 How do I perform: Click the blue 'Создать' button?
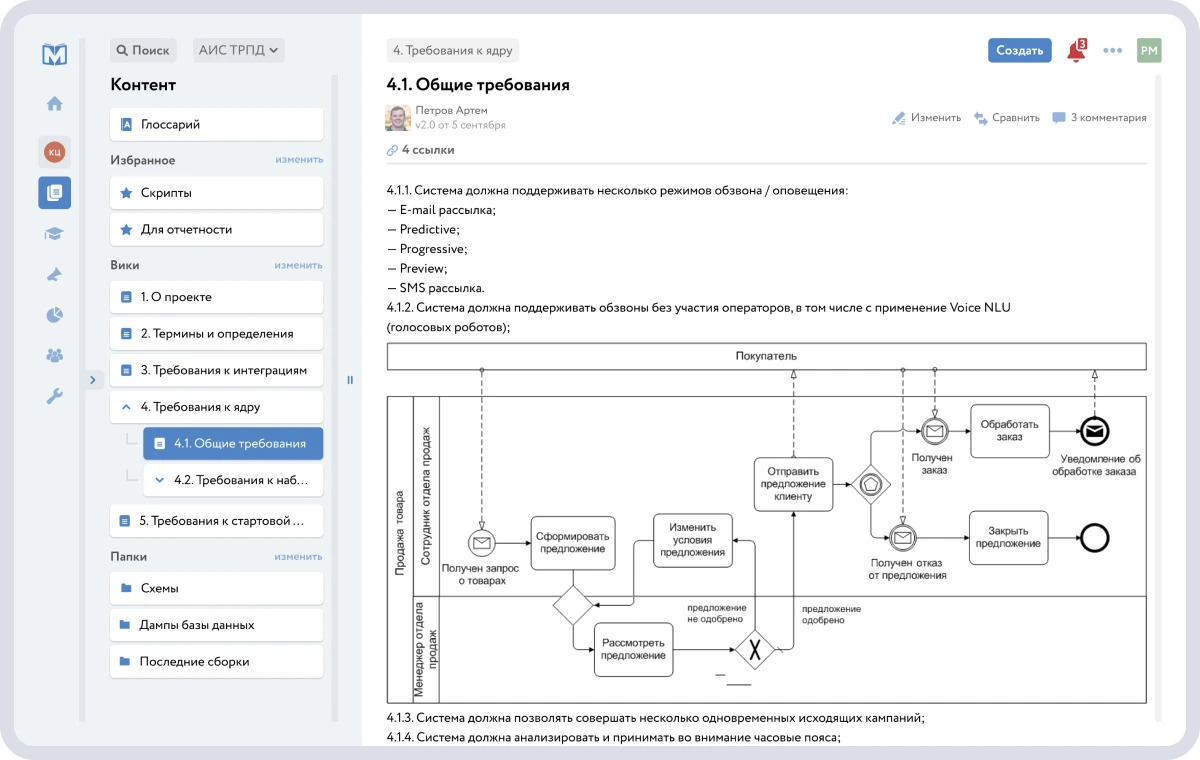pyautogui.click(x=1019, y=51)
